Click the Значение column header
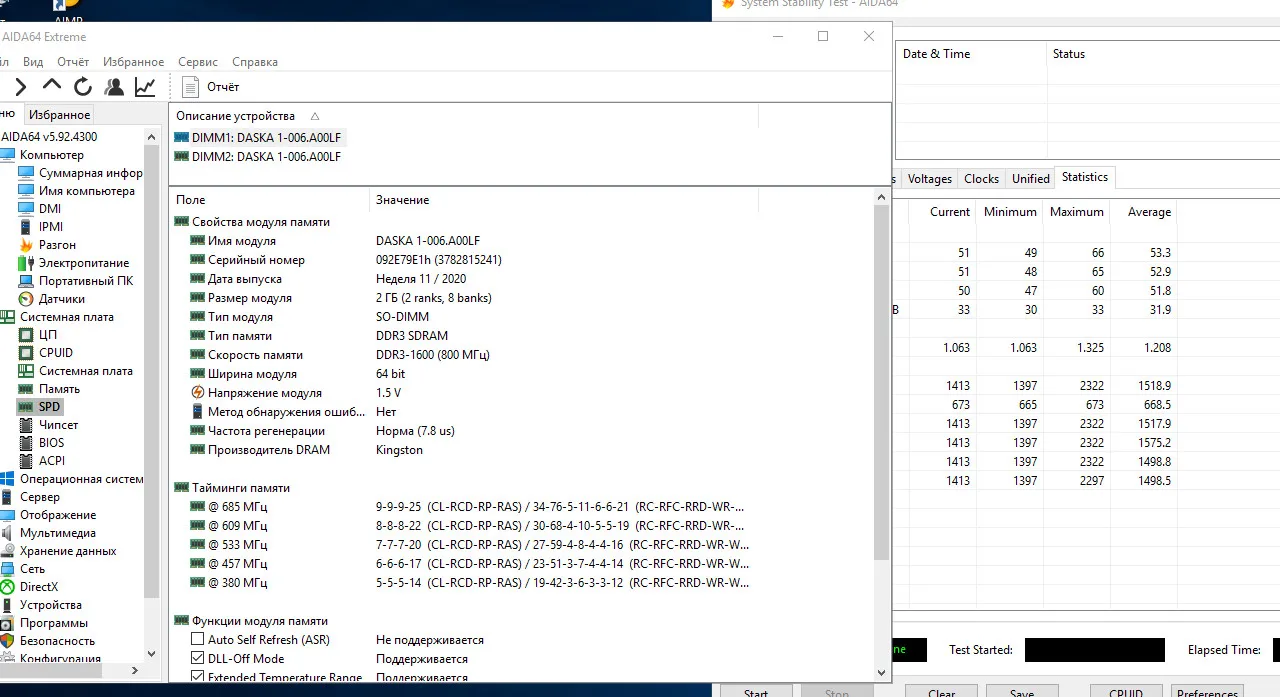 coord(564,200)
